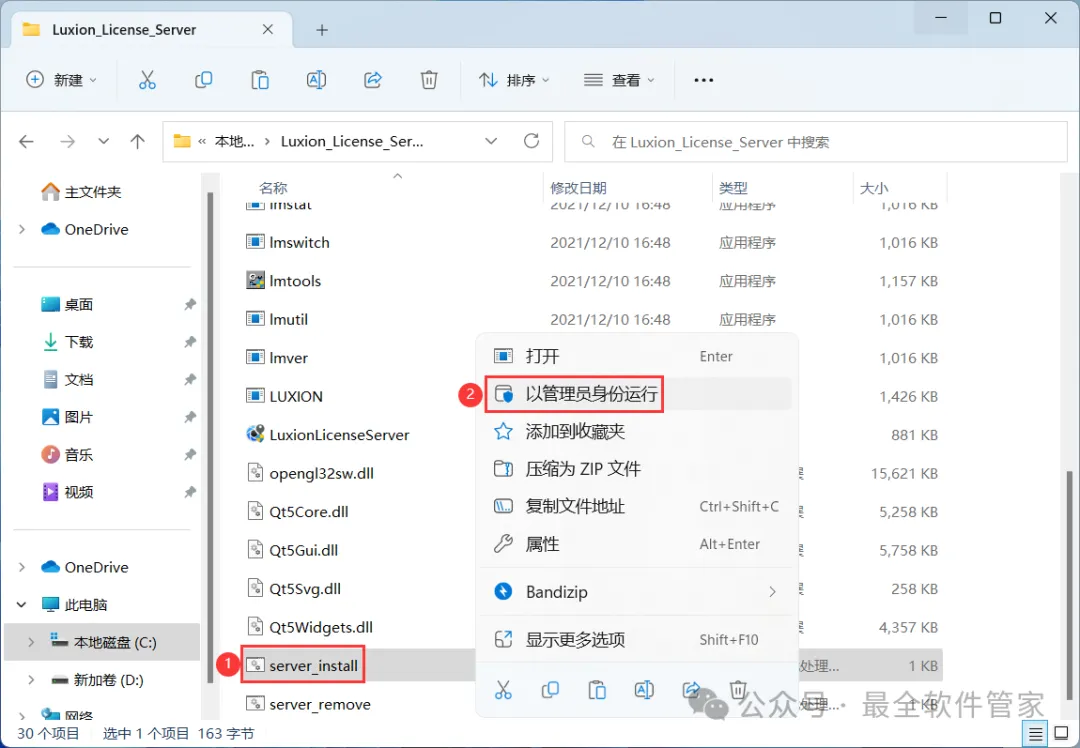Open the 查看 view dropdown
1080x748 pixels.
click(619, 80)
